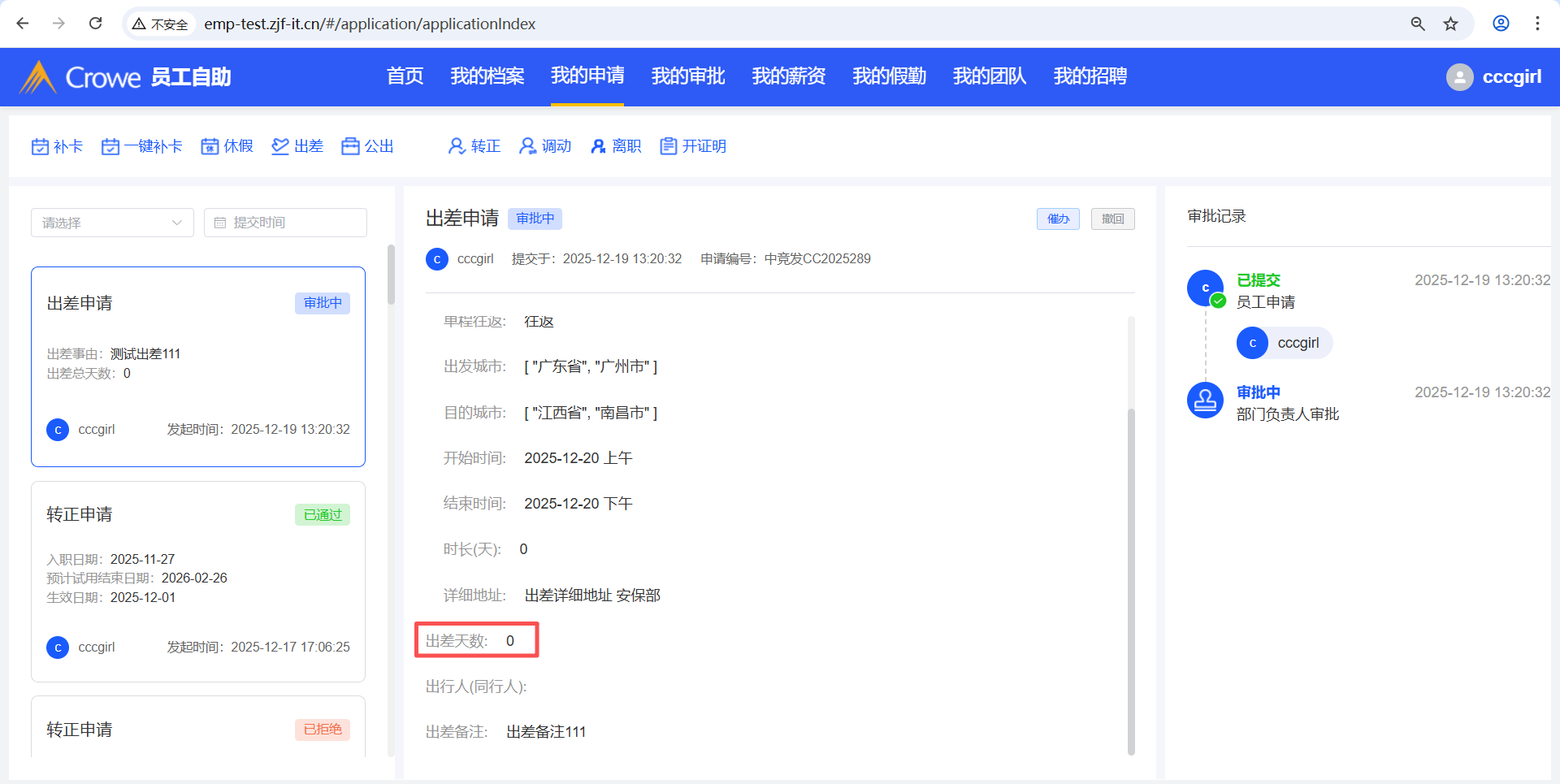Click the 员工自助 title text
This screenshot has width=1560, height=784.
point(191,77)
